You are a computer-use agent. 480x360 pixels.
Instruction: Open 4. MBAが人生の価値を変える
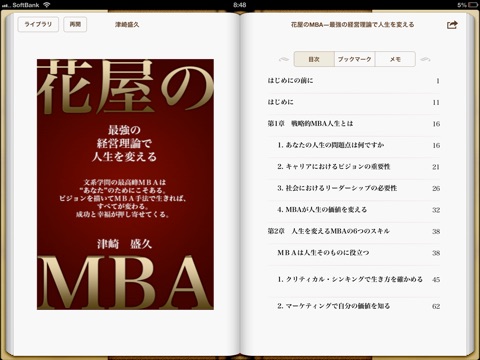coord(354,210)
